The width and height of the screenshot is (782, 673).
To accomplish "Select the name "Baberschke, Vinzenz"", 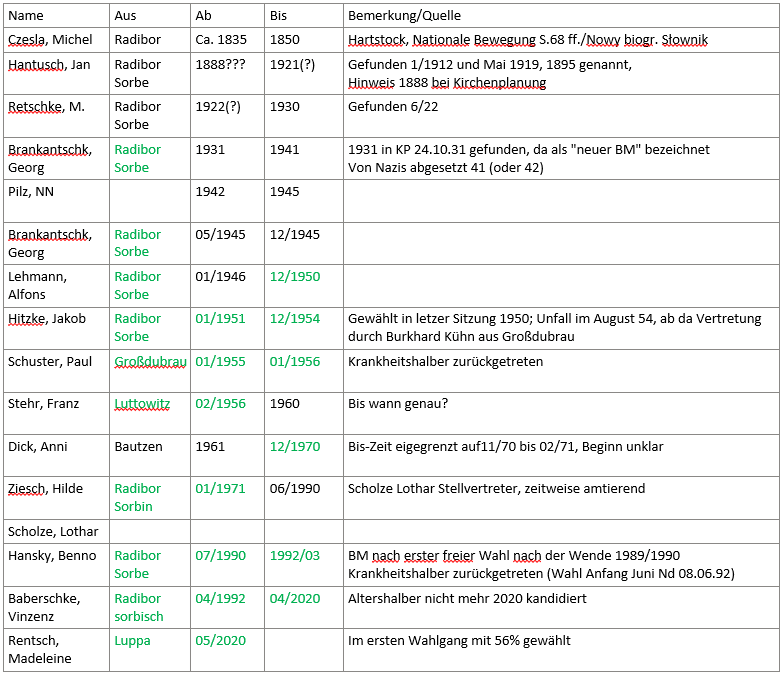I will 45,607.
